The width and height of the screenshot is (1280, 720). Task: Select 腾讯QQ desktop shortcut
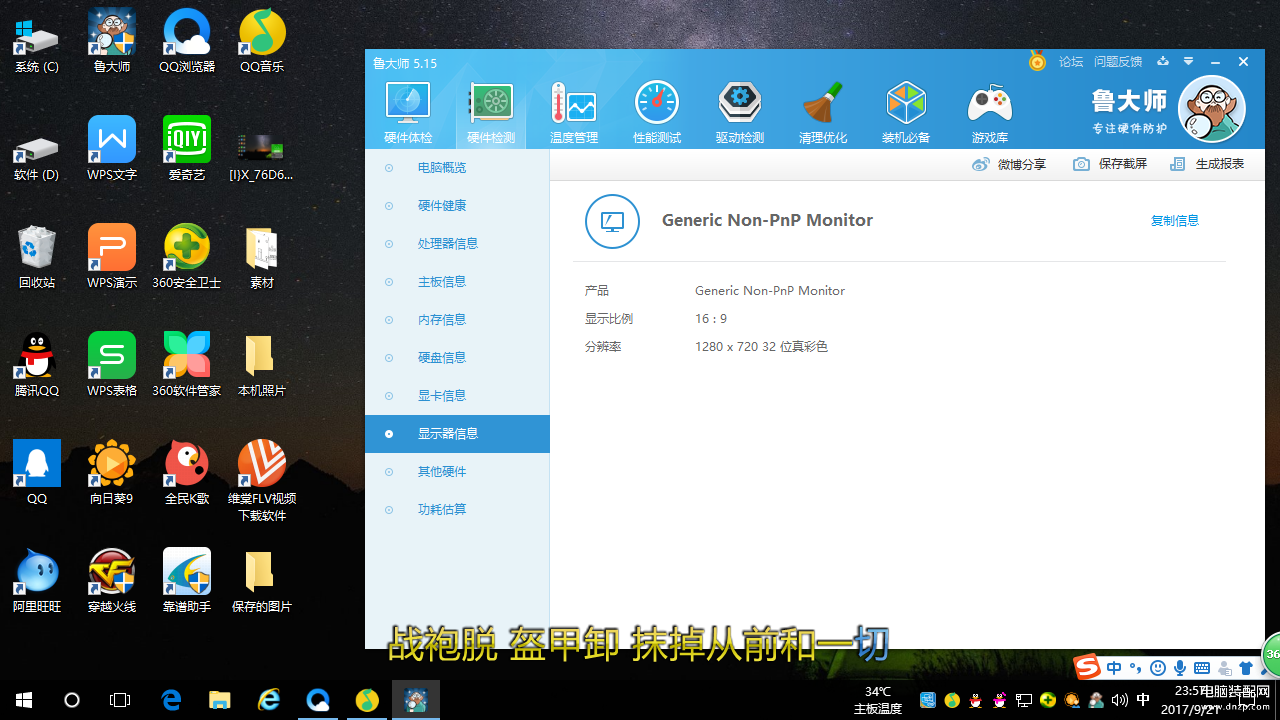(37, 366)
